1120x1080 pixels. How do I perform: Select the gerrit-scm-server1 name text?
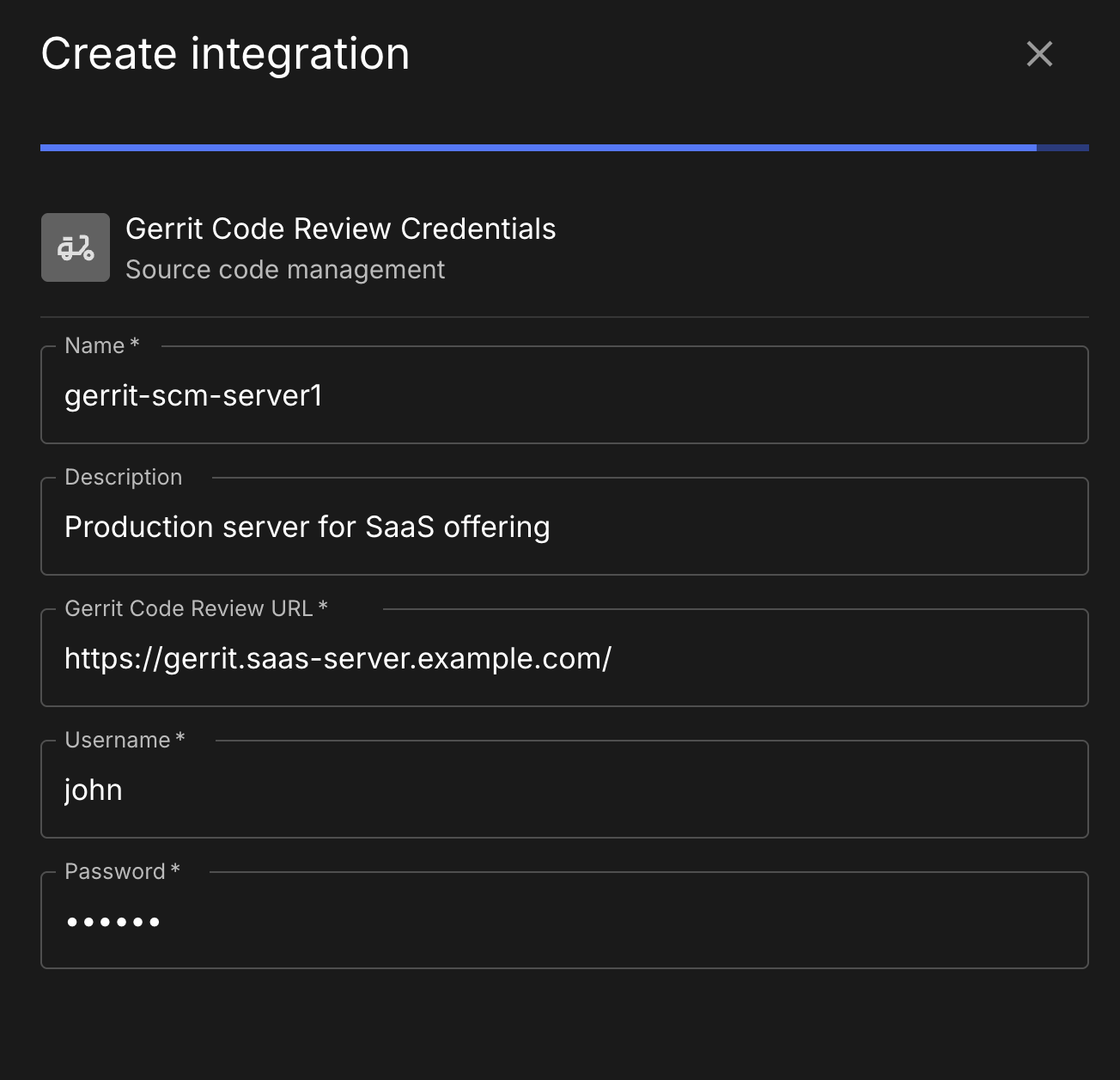click(192, 396)
